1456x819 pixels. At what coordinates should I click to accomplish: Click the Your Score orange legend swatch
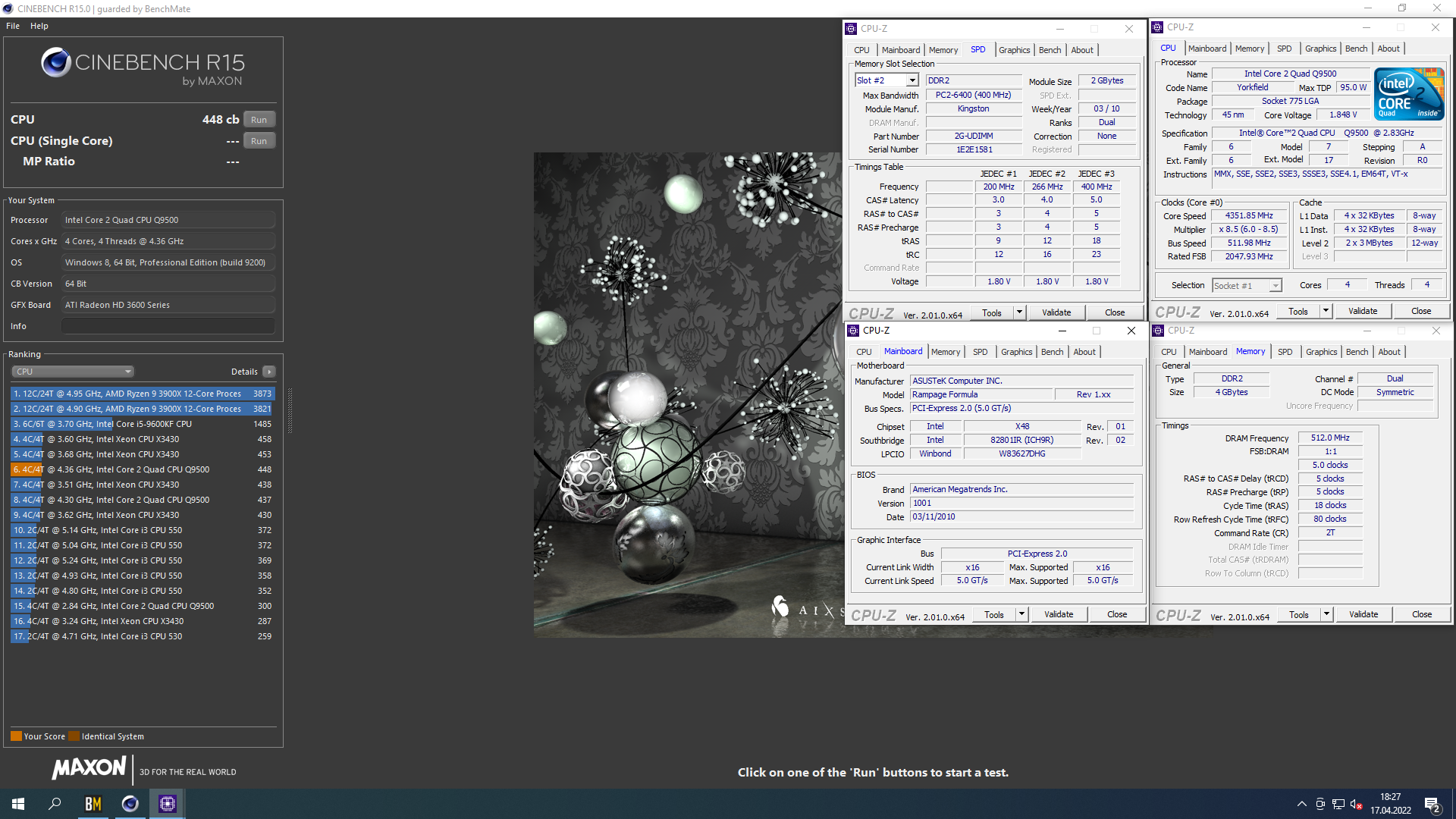coord(16,736)
